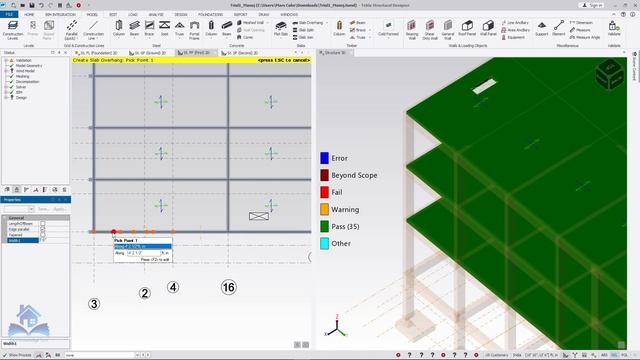Select the Element tool
Image resolution: width=640 pixels, height=360 pixels.
[x=559, y=29]
